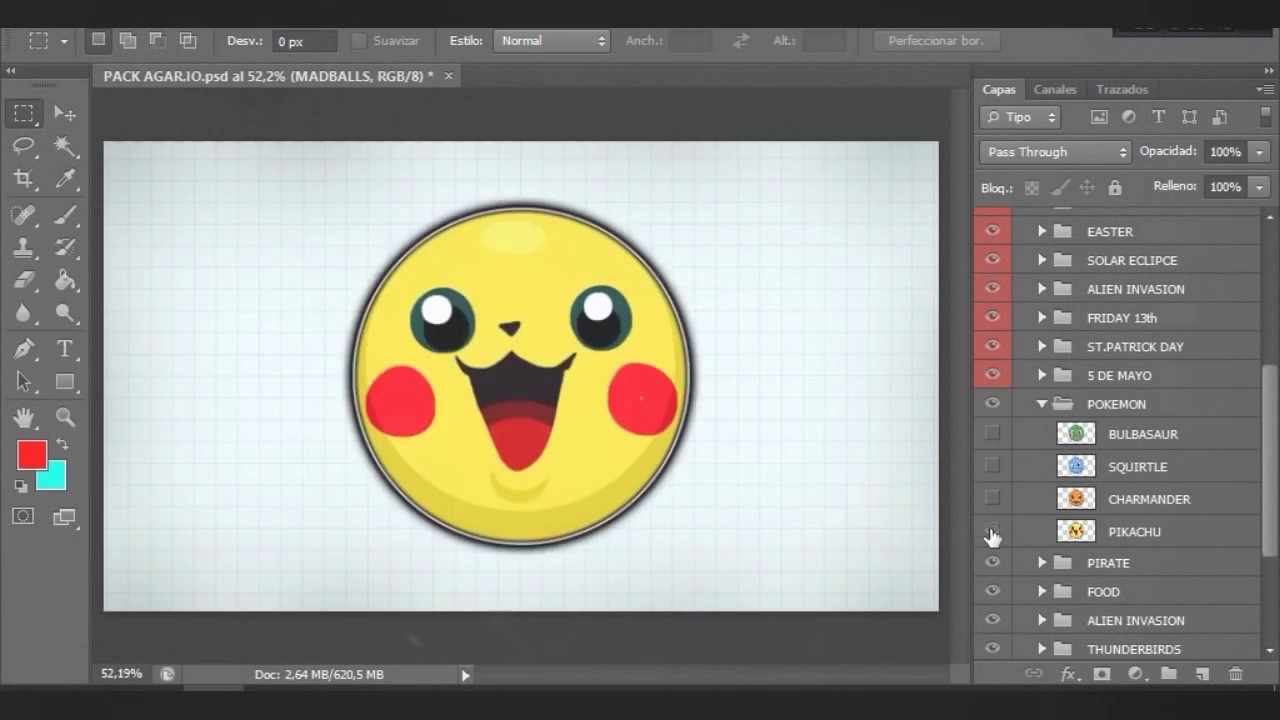Image resolution: width=1280 pixels, height=720 pixels.
Task: Hide the EASTER group
Action: coord(992,231)
